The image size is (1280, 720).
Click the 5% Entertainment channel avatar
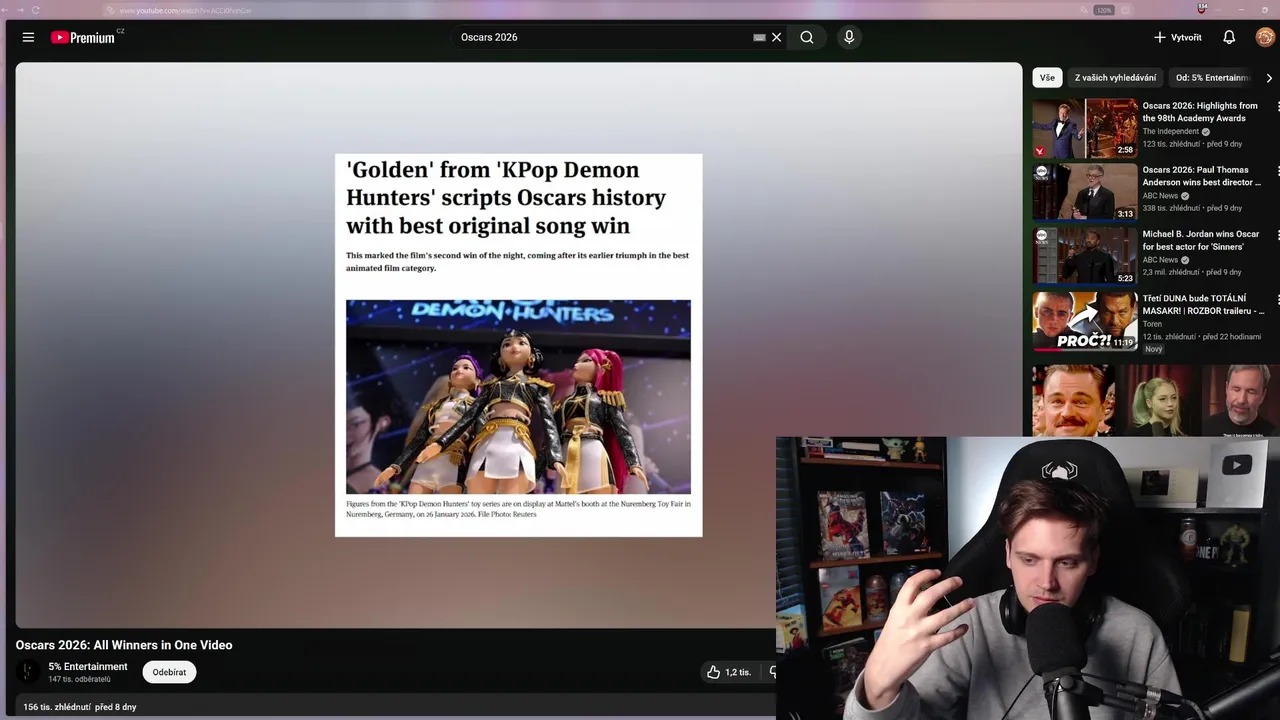28,672
